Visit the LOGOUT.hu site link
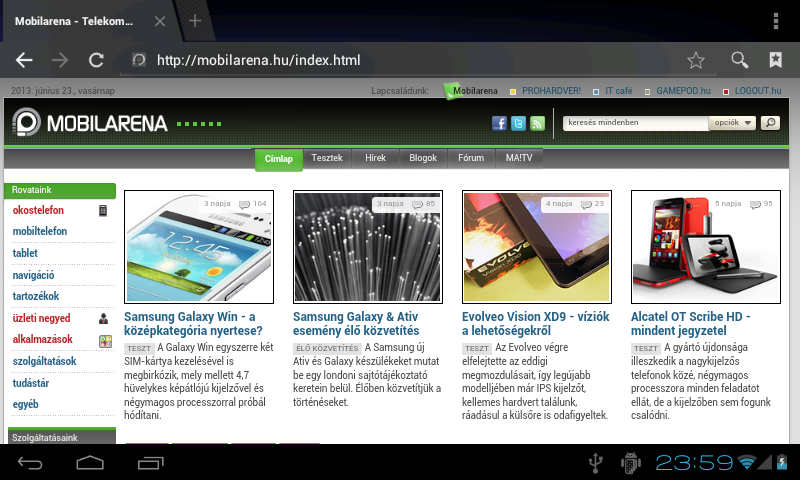Image resolution: width=800 pixels, height=480 pixels. [x=758, y=91]
